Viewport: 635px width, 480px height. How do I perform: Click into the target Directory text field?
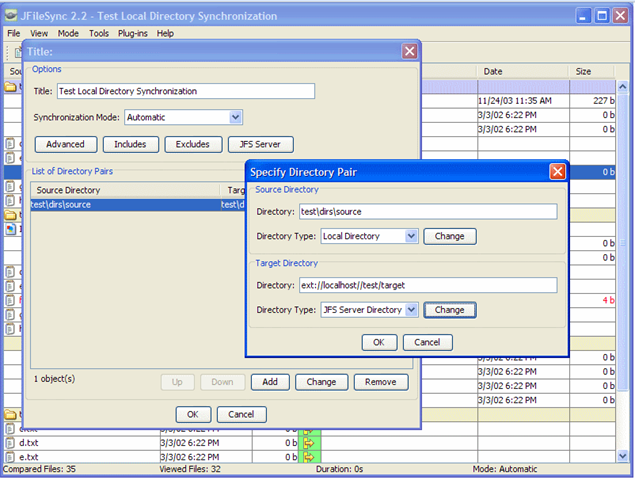pos(428,285)
